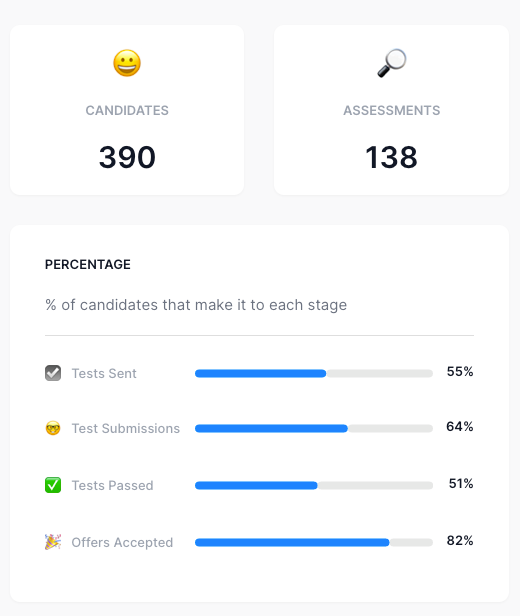Click the Test Submissions label
Screen dimensions: 520x616
pyautogui.click(x=126, y=428)
